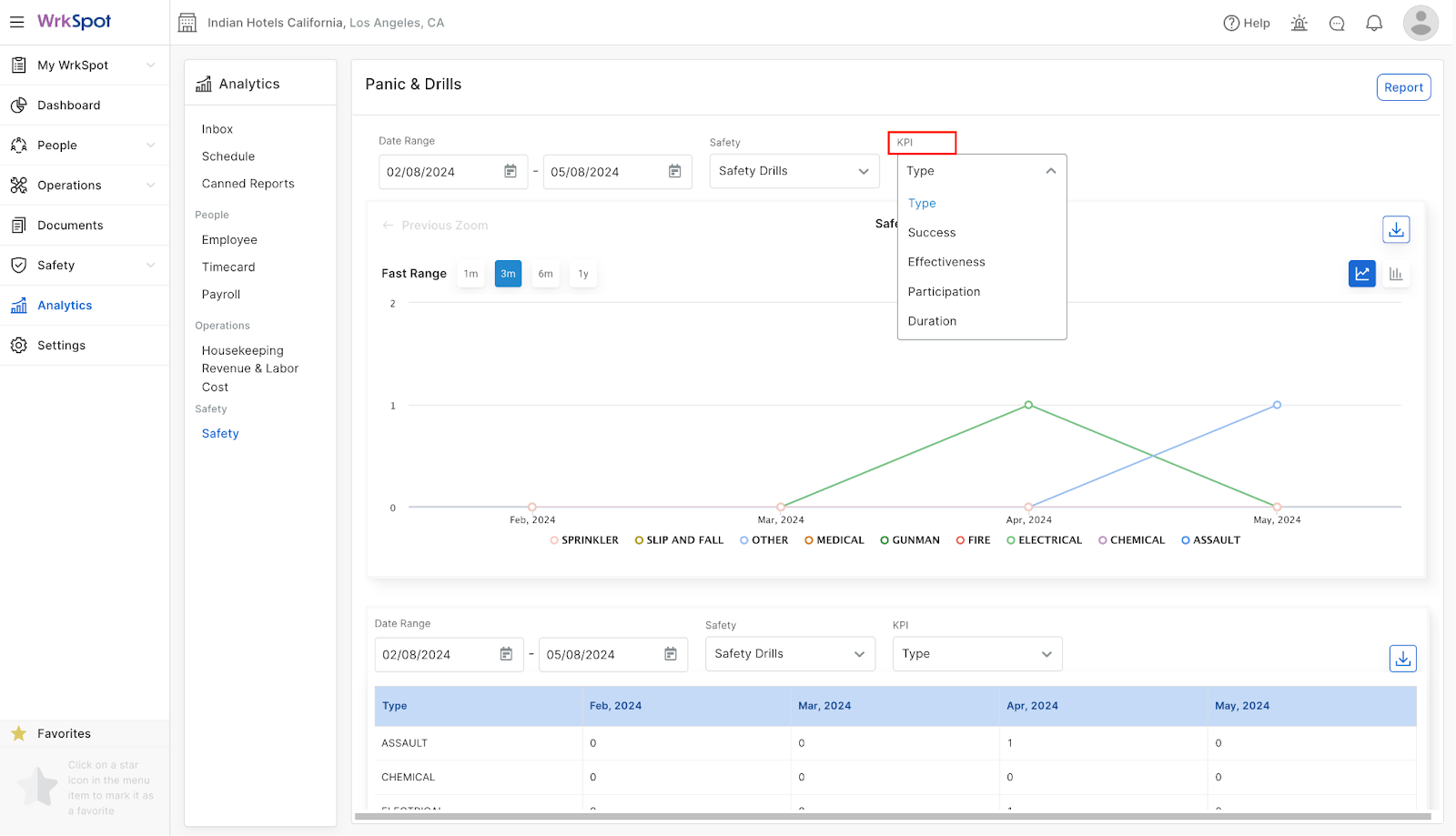Set fast range to 1m
This screenshot has height=836, width=1456.
[470, 274]
